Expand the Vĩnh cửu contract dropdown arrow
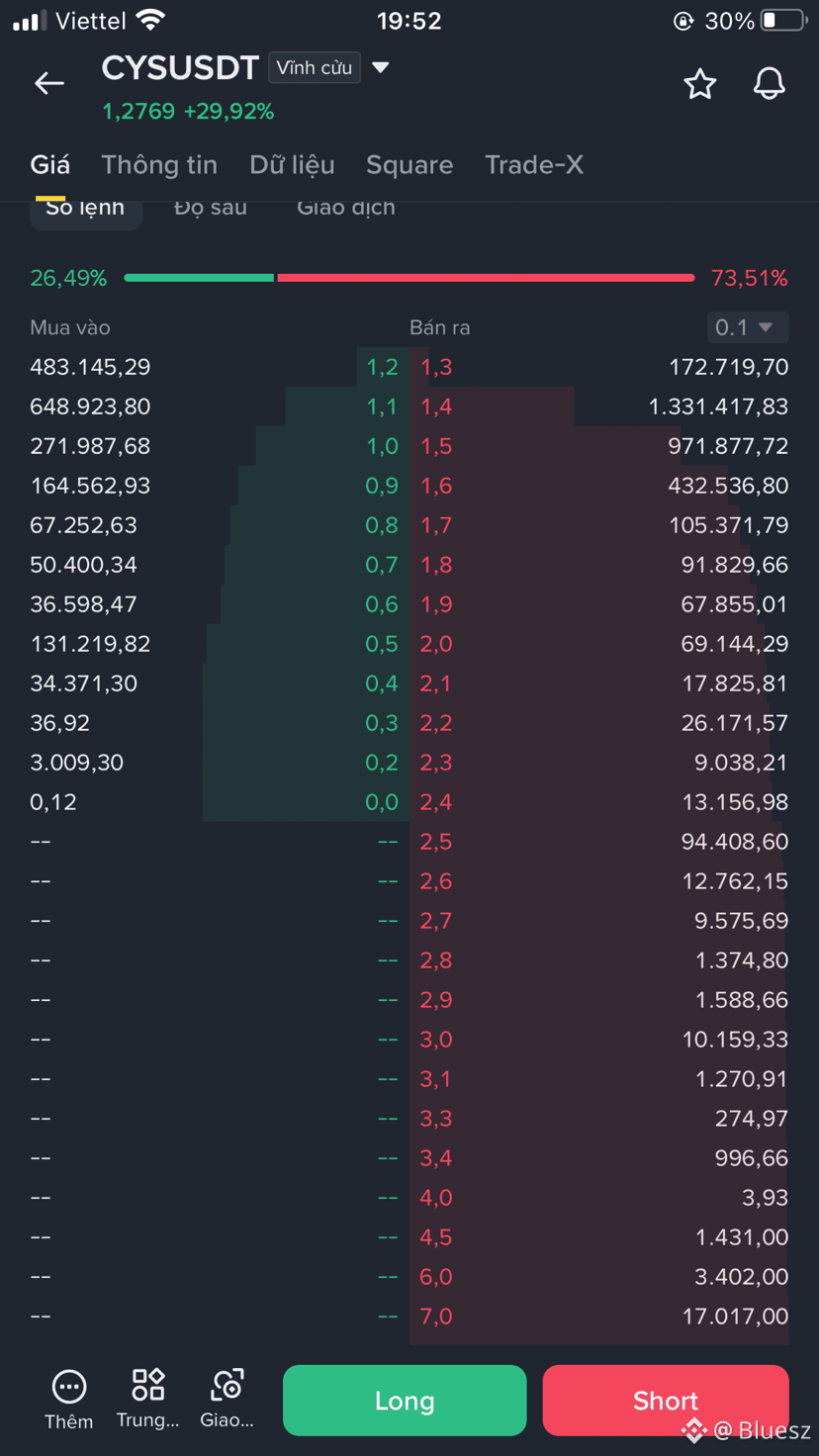 (x=381, y=67)
